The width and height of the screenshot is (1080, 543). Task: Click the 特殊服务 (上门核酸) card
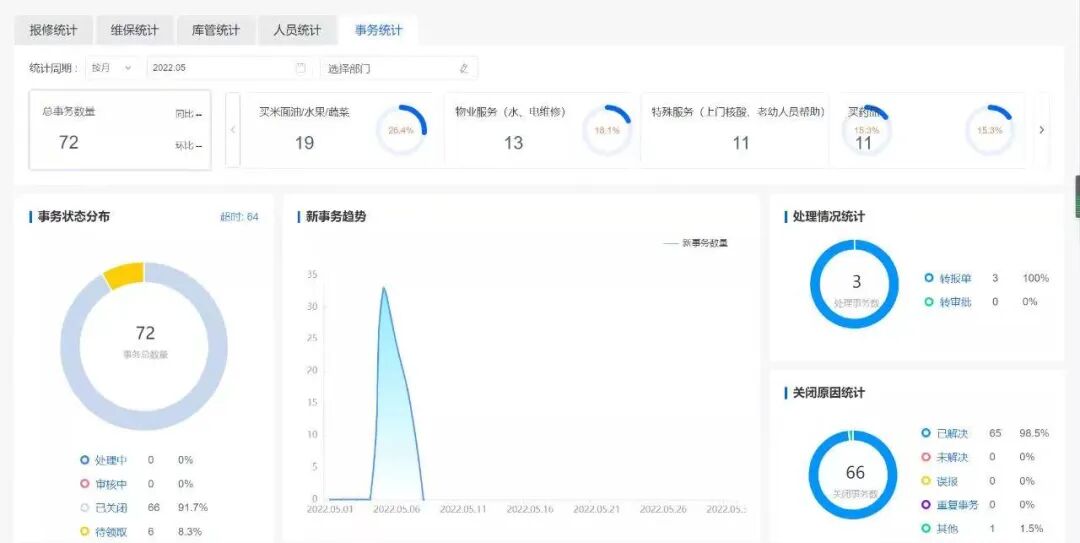pyautogui.click(x=736, y=130)
